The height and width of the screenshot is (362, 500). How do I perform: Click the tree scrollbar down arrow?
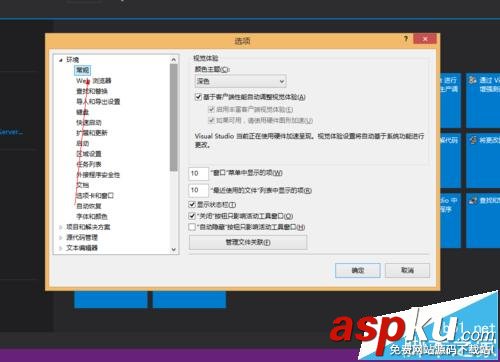coord(174,249)
